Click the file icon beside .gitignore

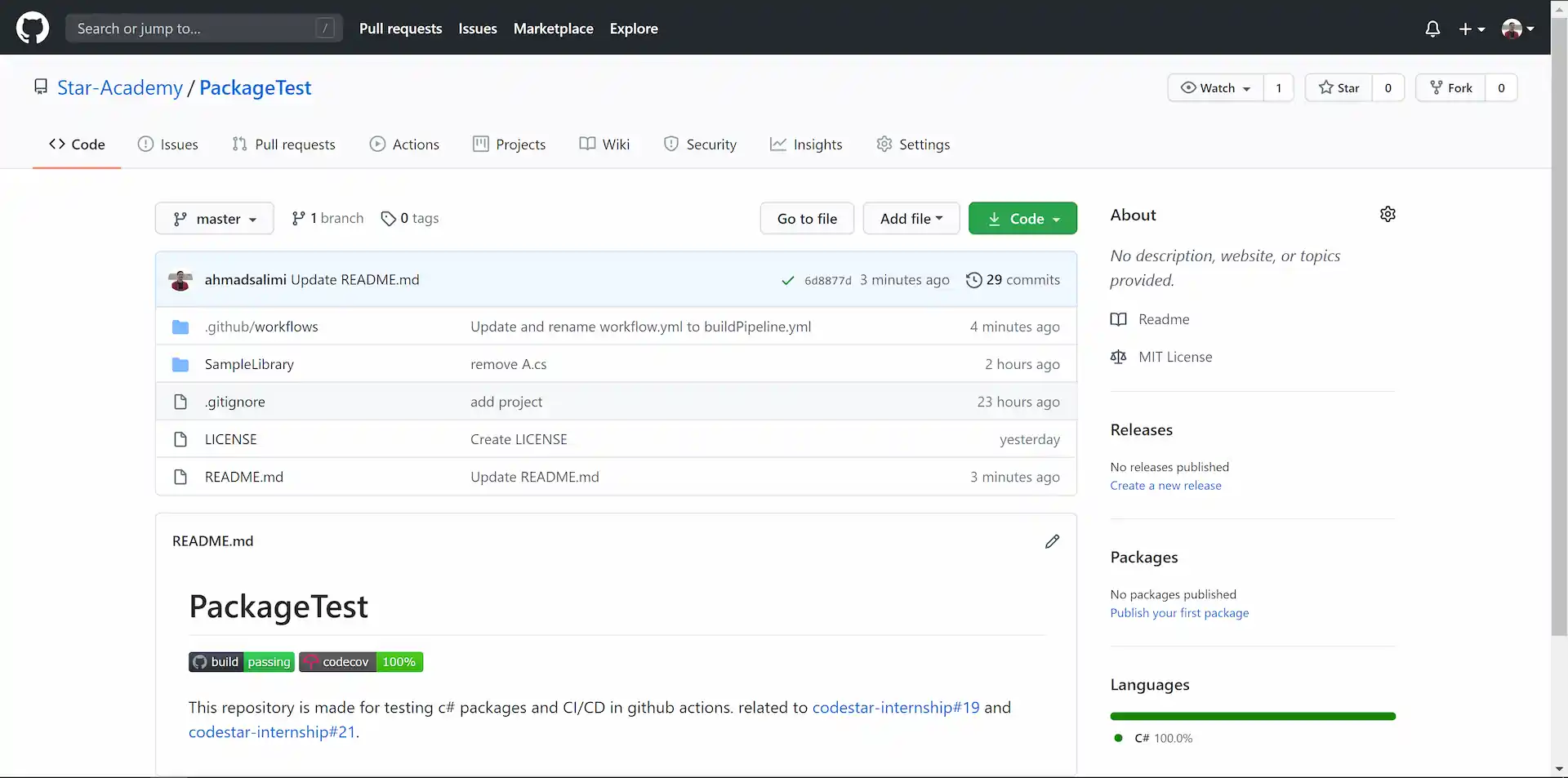180,402
